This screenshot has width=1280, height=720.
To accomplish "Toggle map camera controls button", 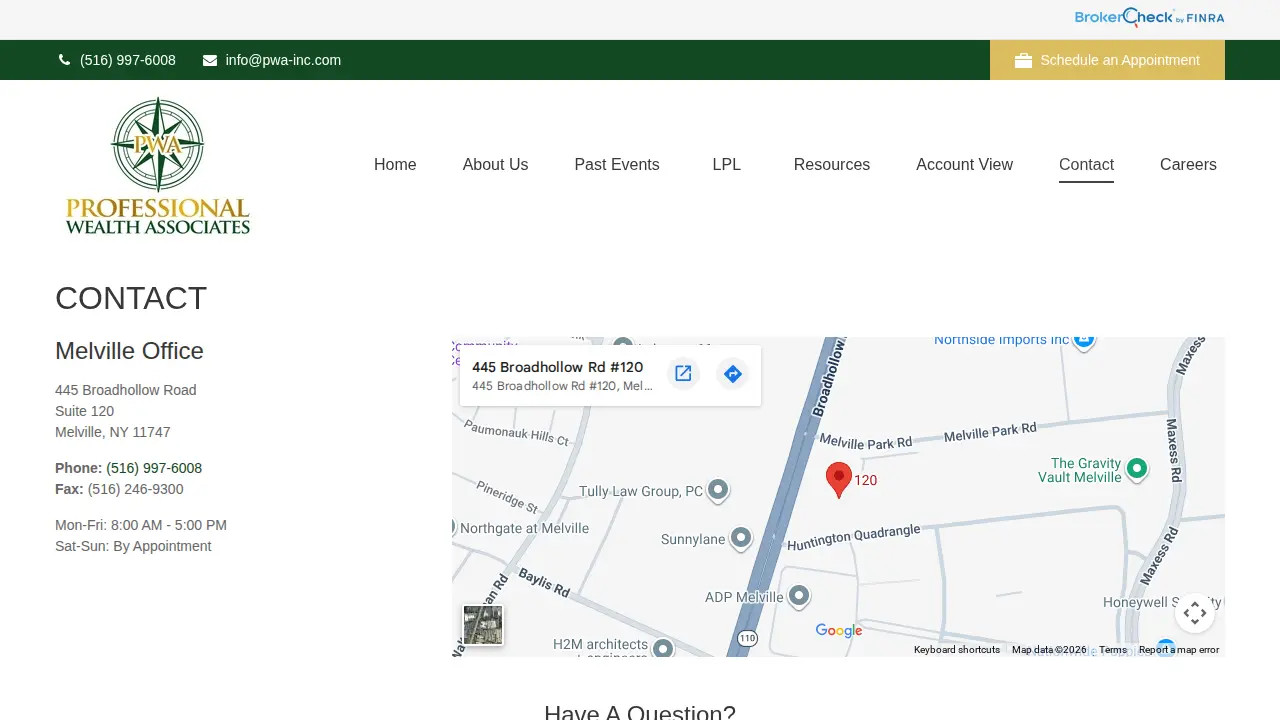I will (x=1195, y=613).
